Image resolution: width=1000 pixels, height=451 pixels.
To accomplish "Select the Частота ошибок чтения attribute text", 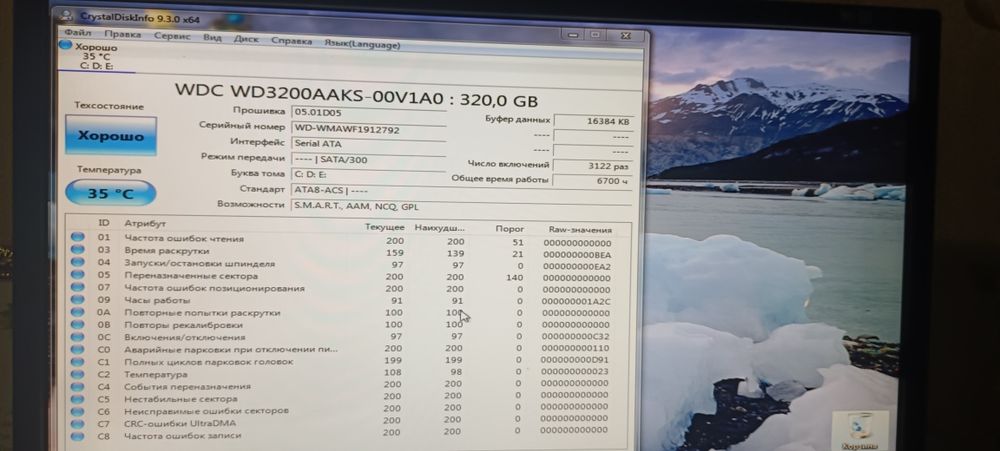I will tap(184, 239).
